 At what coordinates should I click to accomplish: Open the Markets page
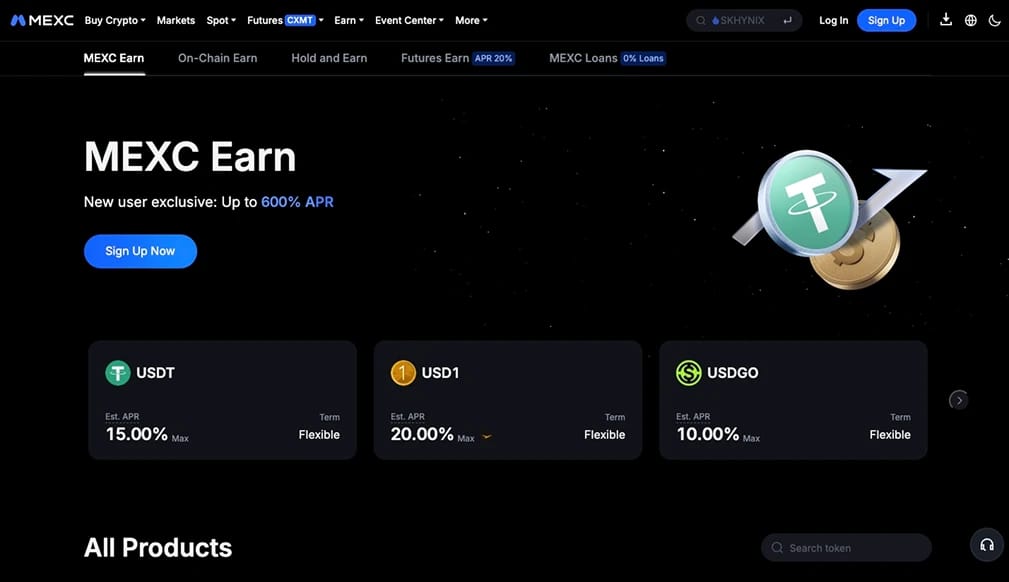point(176,21)
